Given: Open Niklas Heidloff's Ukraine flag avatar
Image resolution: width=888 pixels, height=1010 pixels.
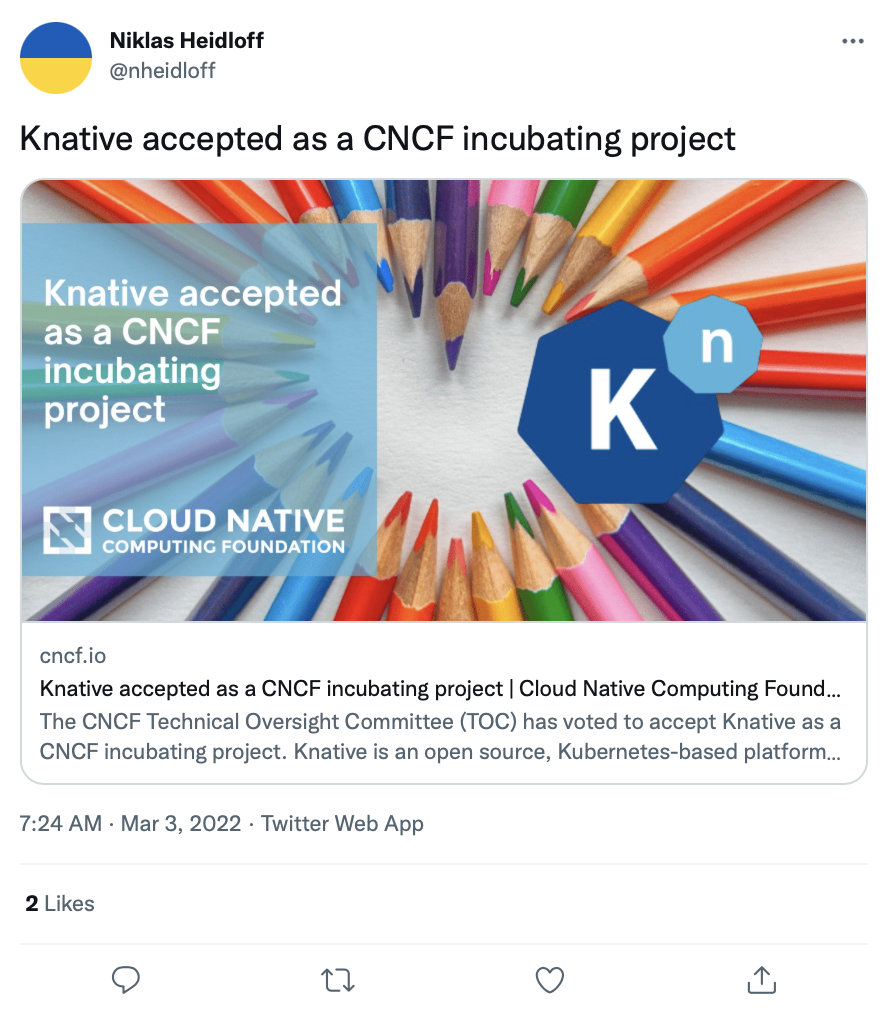Looking at the screenshot, I should coord(56,58).
